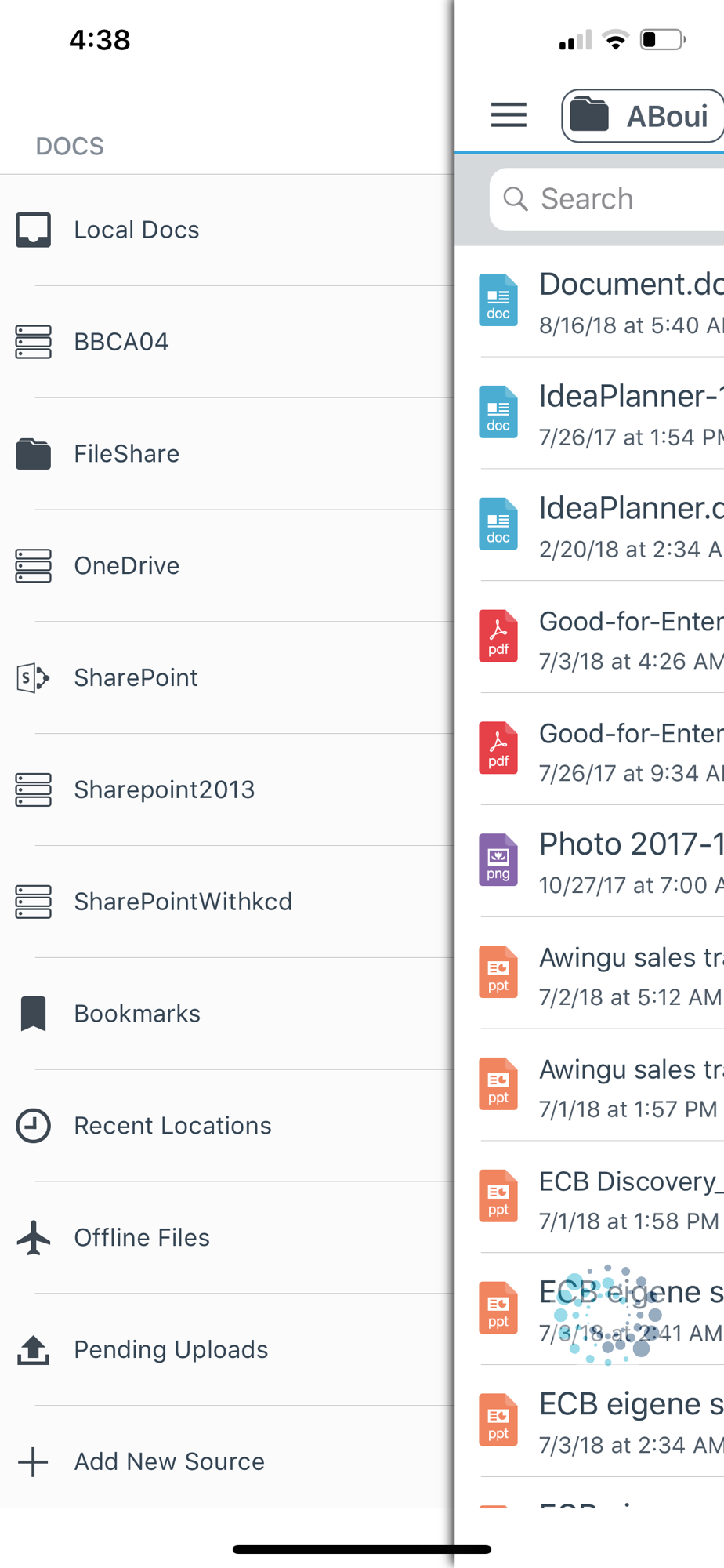The image size is (724, 1568).
Task: Tap the ppt icon dated 7/3/18 2:34 AM
Action: click(498, 1420)
